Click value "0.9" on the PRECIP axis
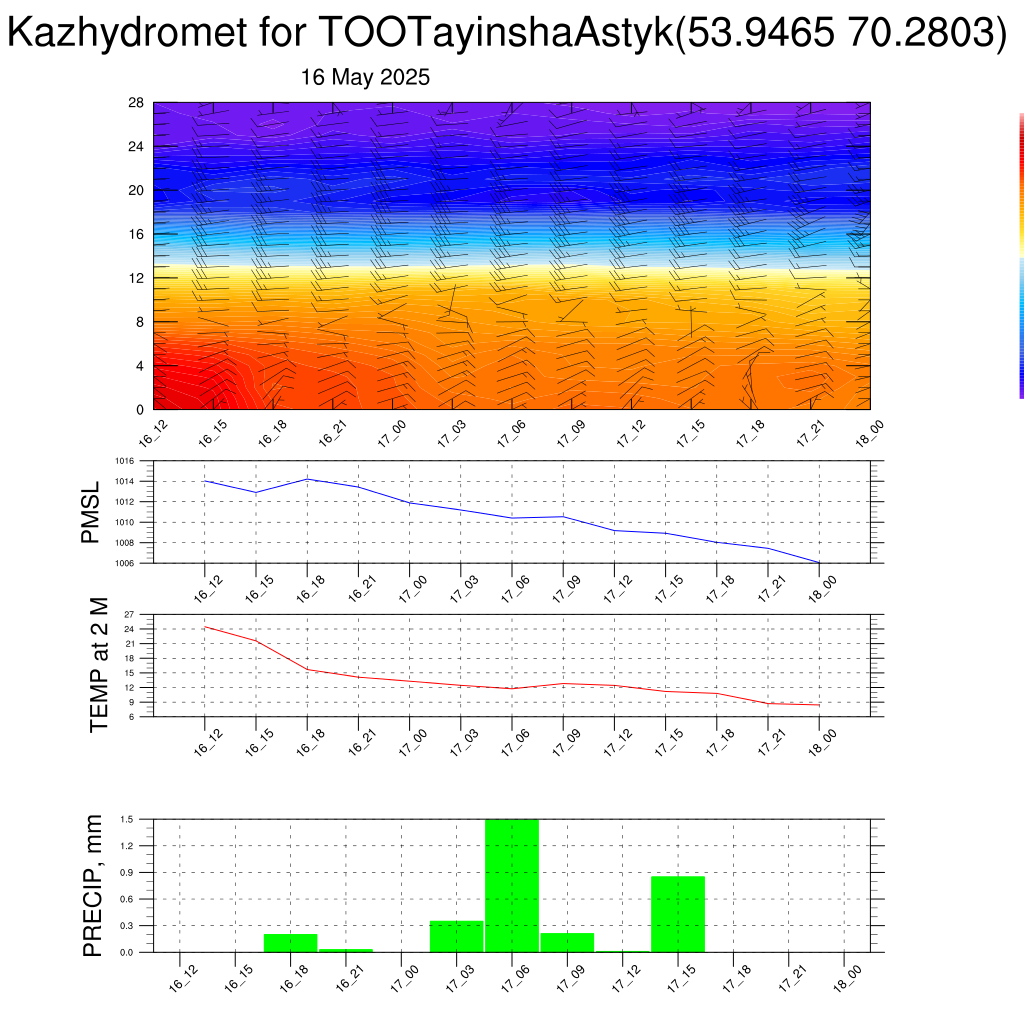The width and height of the screenshot is (1024, 1024). (x=127, y=872)
